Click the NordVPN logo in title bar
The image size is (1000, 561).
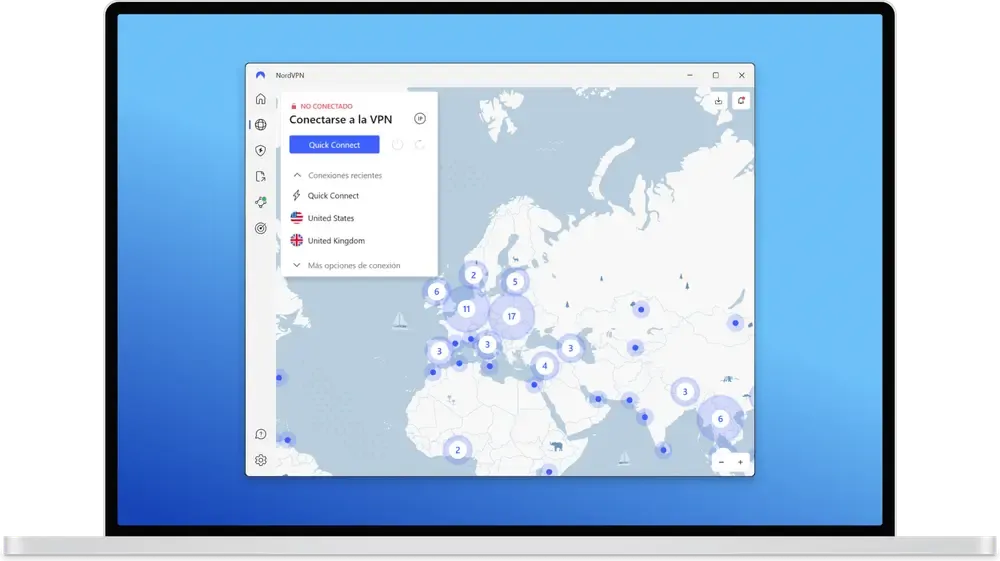[x=260, y=75]
